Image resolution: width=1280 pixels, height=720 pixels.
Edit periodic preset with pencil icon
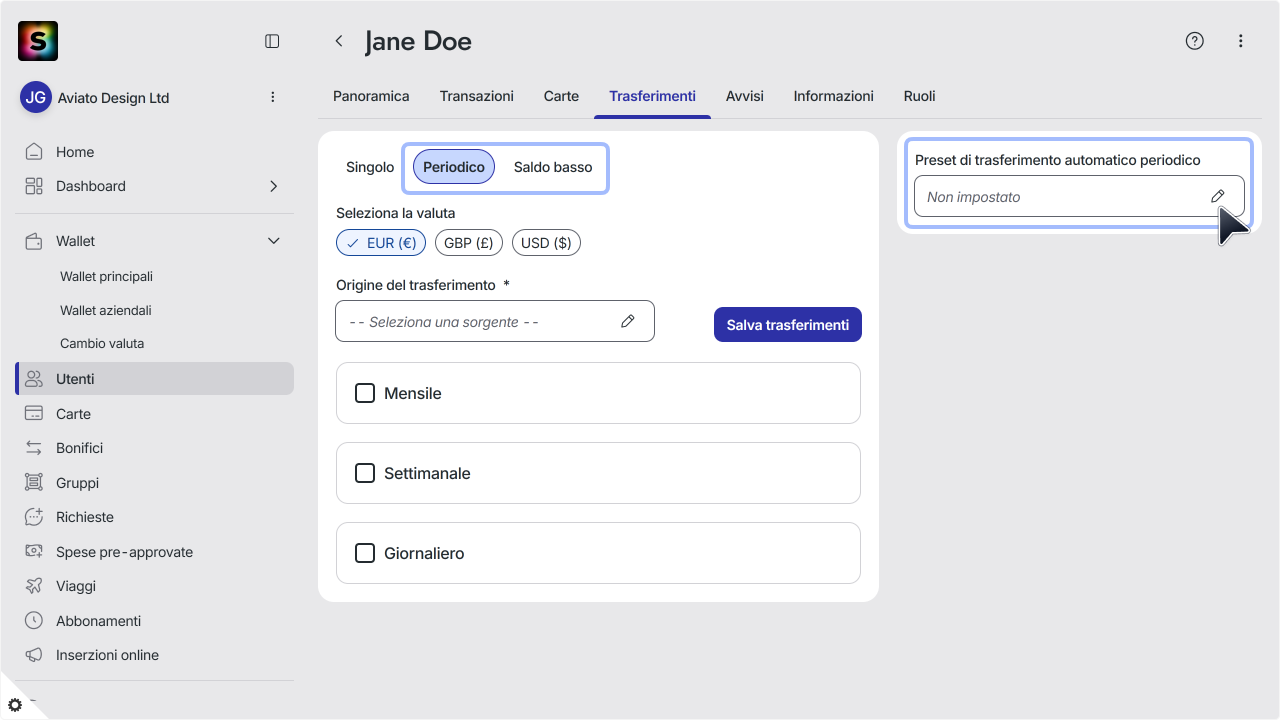coord(1218,196)
